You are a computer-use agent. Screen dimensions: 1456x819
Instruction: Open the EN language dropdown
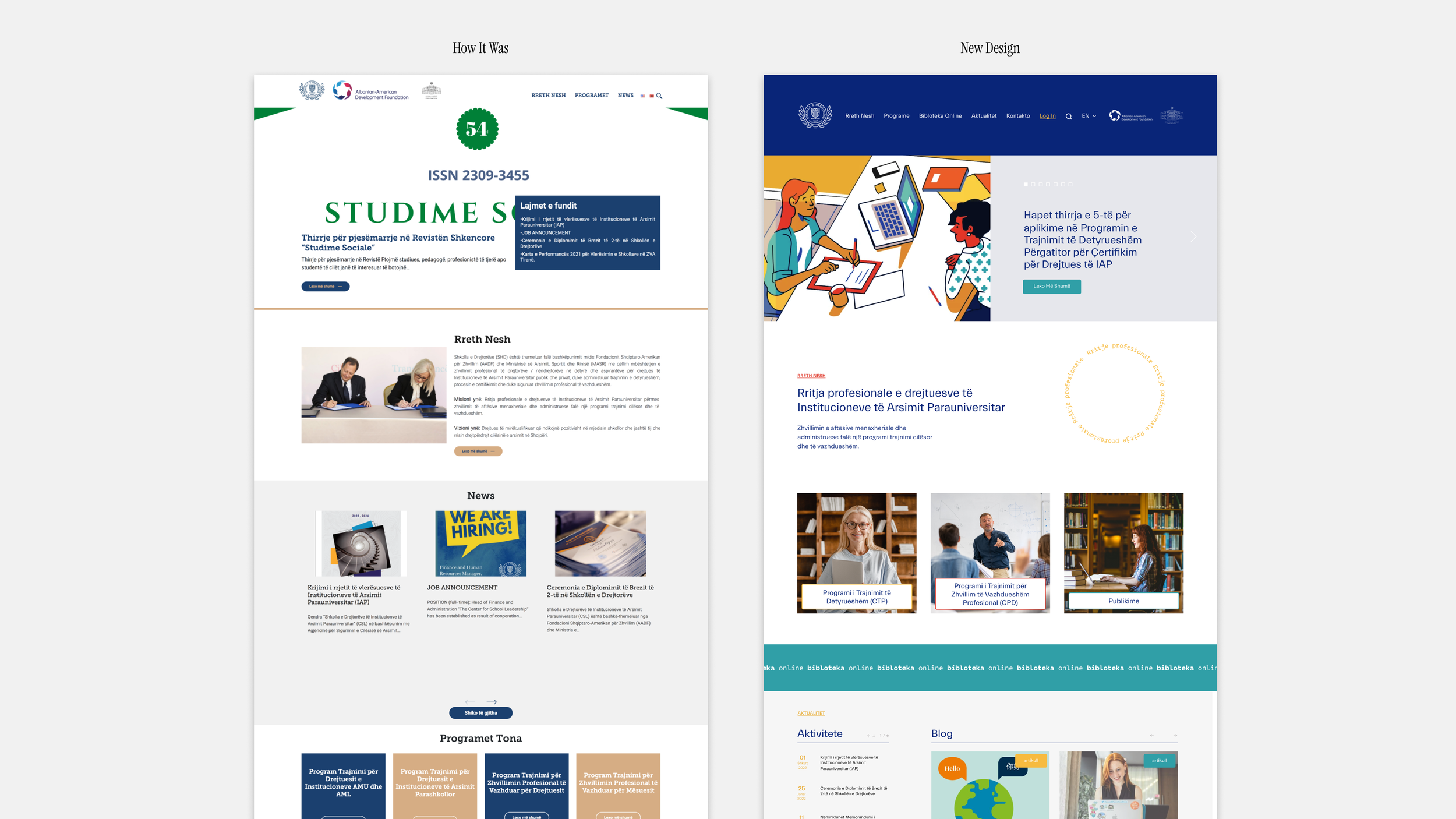click(1089, 116)
